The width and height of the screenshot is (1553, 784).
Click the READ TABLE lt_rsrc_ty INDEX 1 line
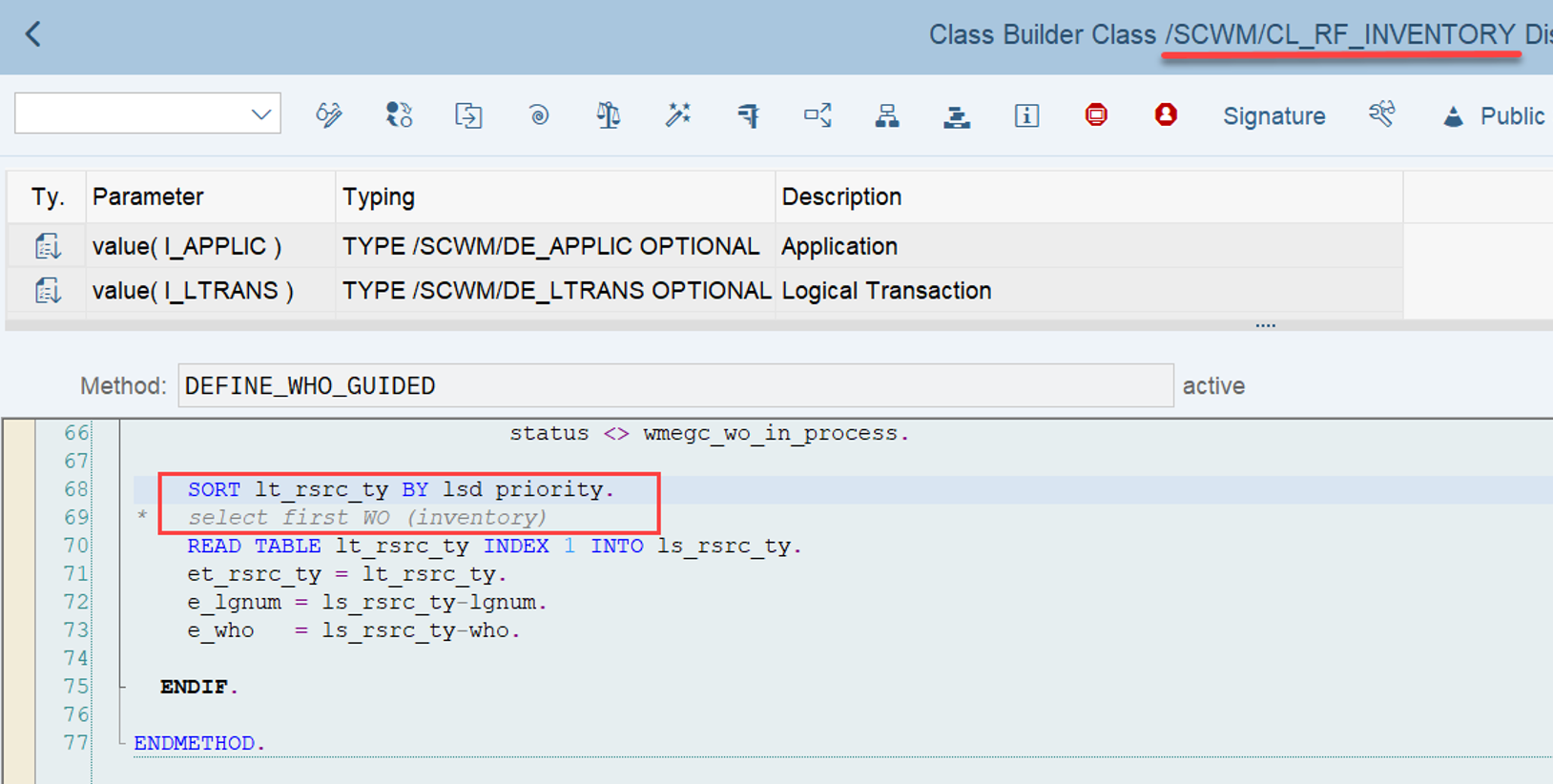coord(494,546)
